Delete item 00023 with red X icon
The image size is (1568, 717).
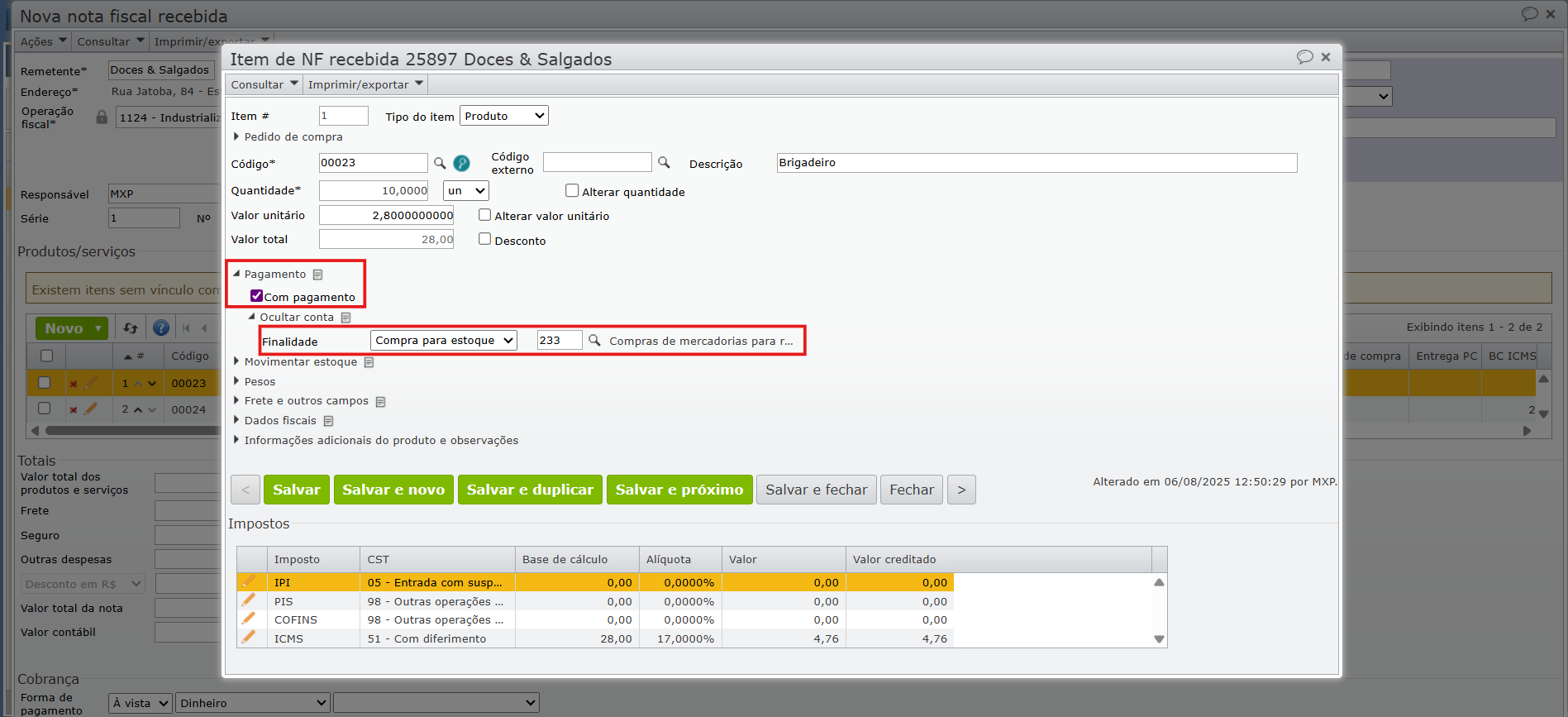(x=74, y=384)
